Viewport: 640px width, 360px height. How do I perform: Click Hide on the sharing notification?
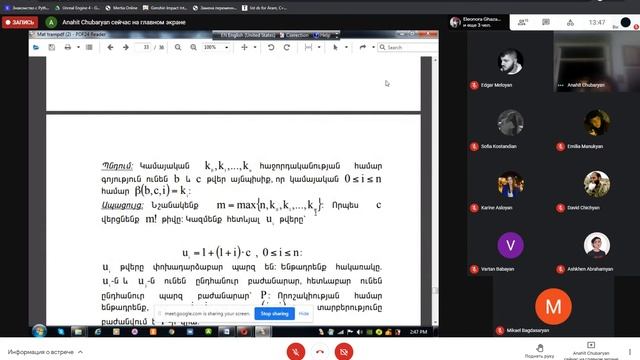point(304,313)
